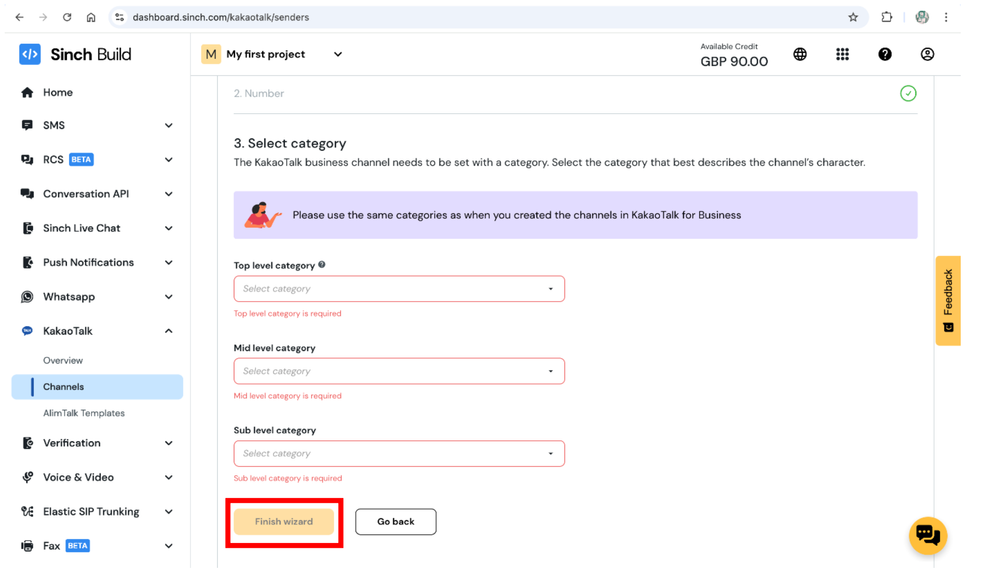Click the Sinch Build logo
The image size is (999, 572).
[x=75, y=54]
